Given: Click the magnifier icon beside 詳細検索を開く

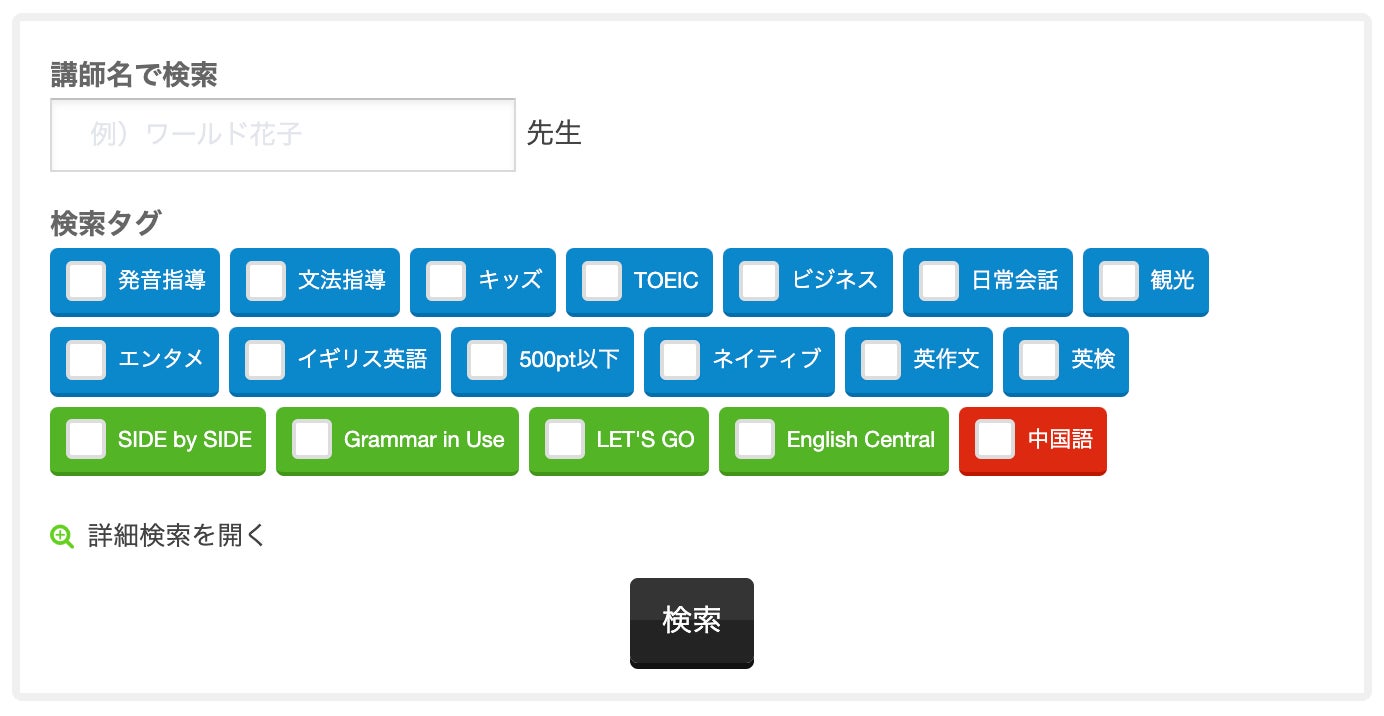Looking at the screenshot, I should click(x=62, y=537).
